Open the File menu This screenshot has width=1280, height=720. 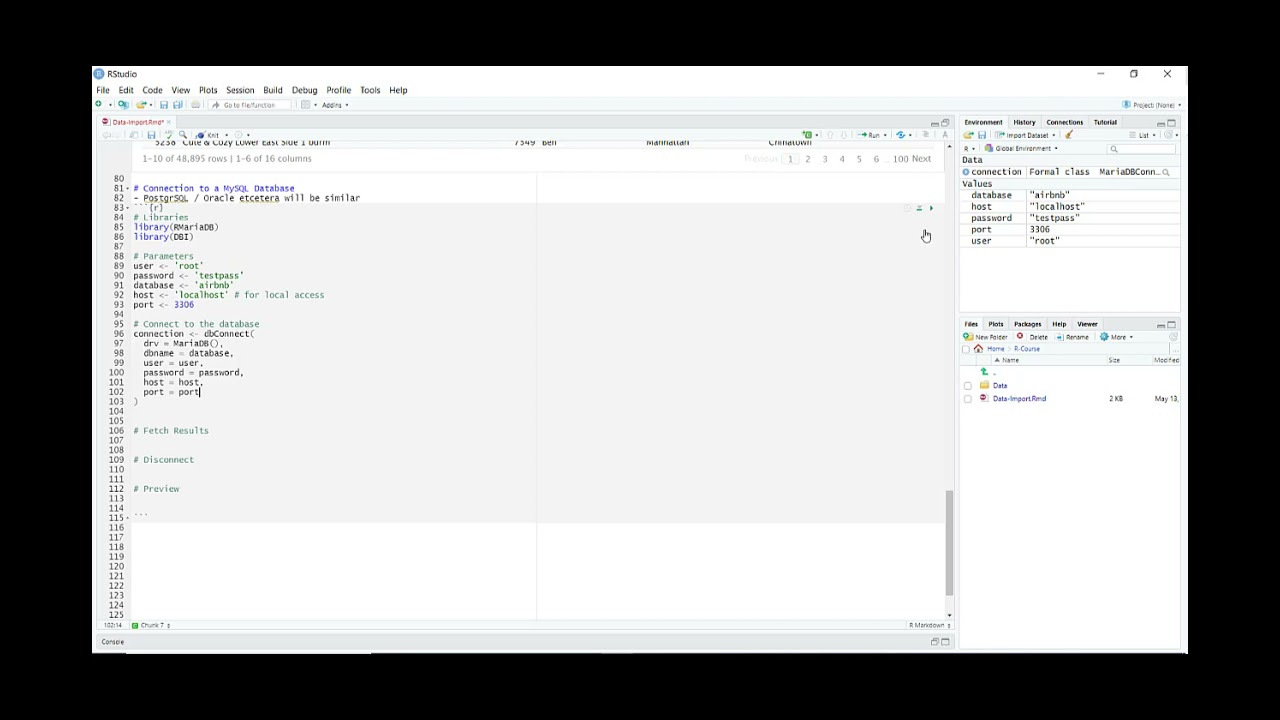103,90
